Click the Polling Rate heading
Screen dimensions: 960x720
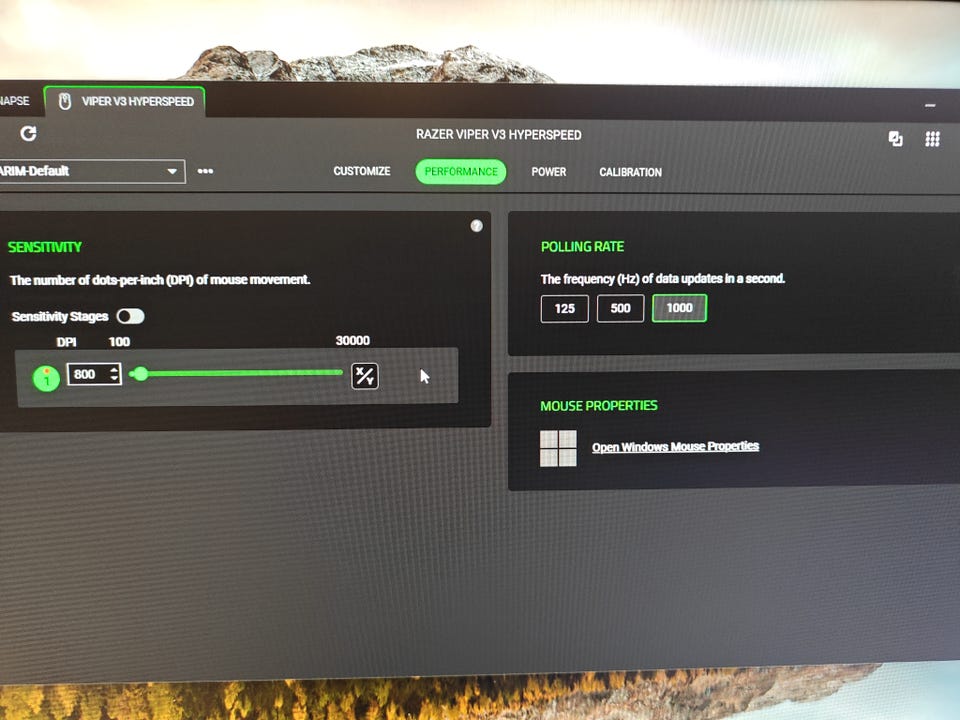[x=582, y=247]
